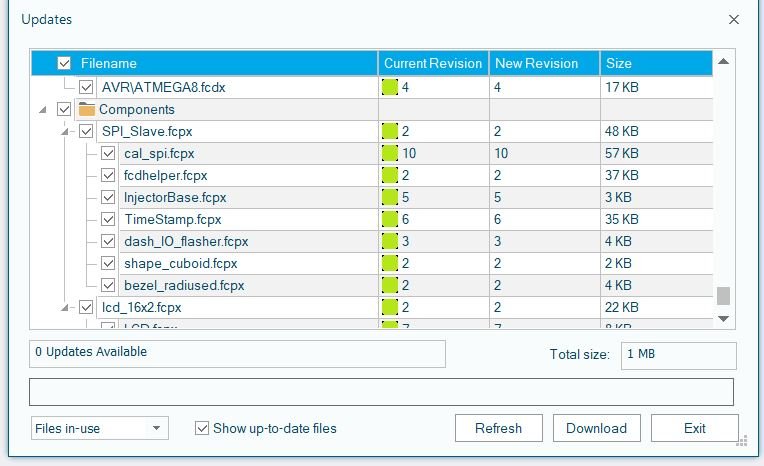764x466 pixels.
Task: Uncheck the AVR\ATMEGA8.fcdx checkbox
Action: point(86,87)
